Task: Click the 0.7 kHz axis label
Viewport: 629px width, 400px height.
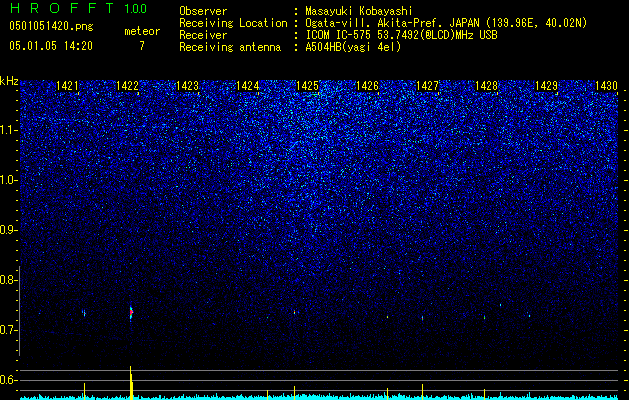Action: point(8,330)
